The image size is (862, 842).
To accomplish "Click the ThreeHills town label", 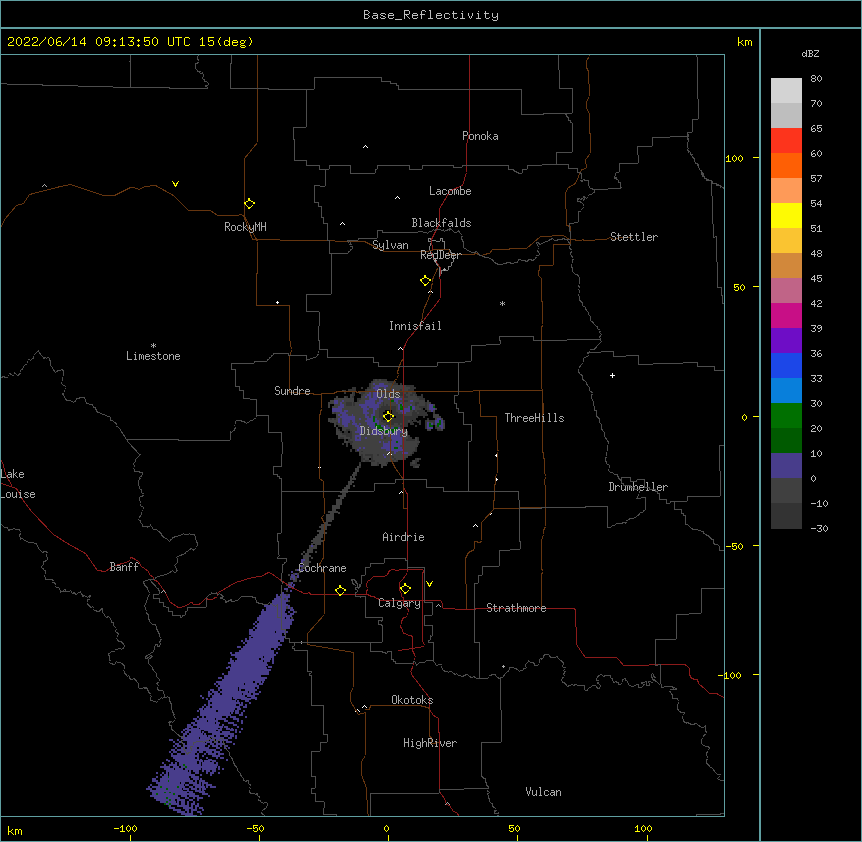I will 534,418.
